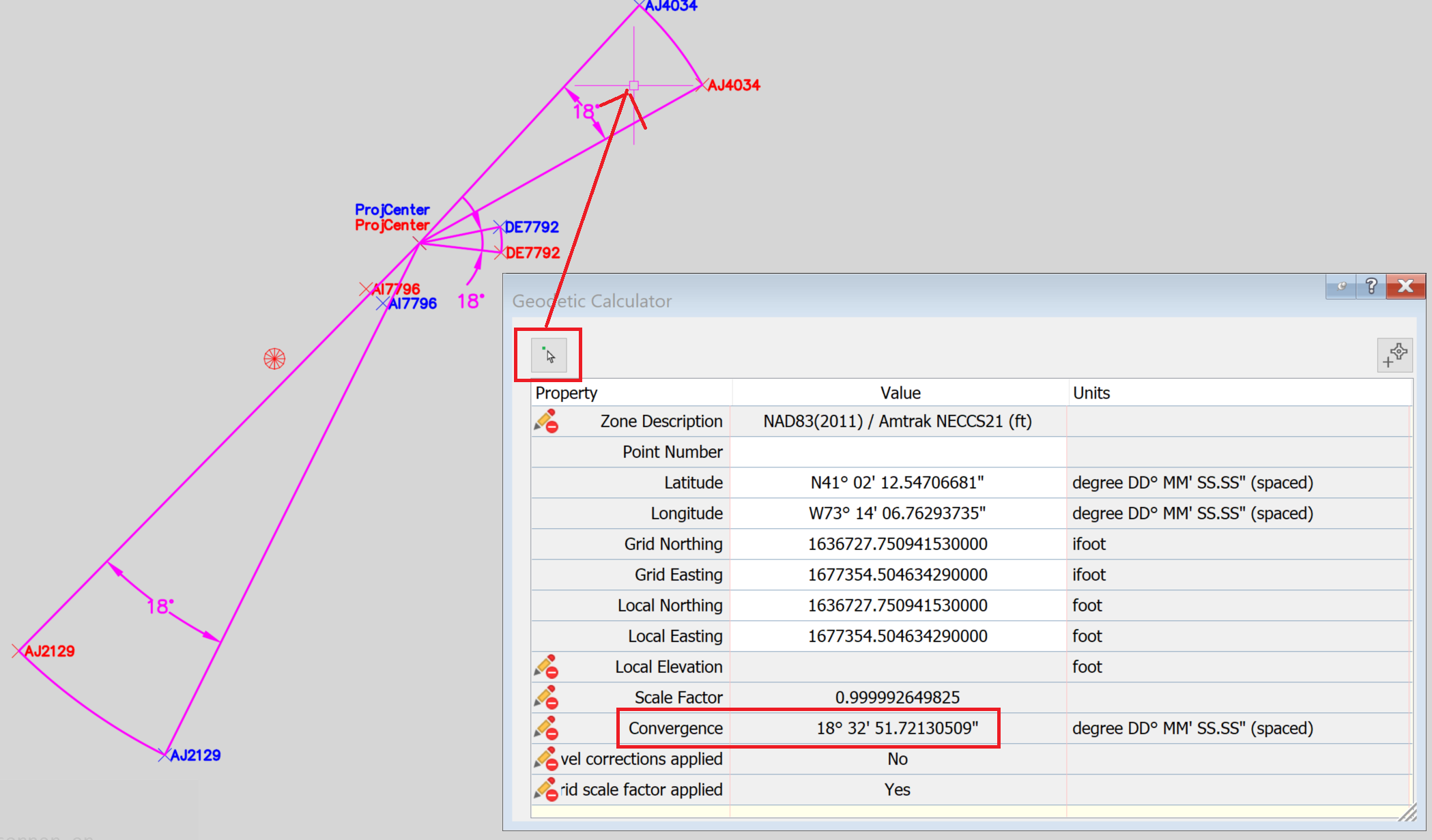Viewport: 1432px width, 840px height.
Task: Open the Longitude units format cell
Action: (1192, 513)
